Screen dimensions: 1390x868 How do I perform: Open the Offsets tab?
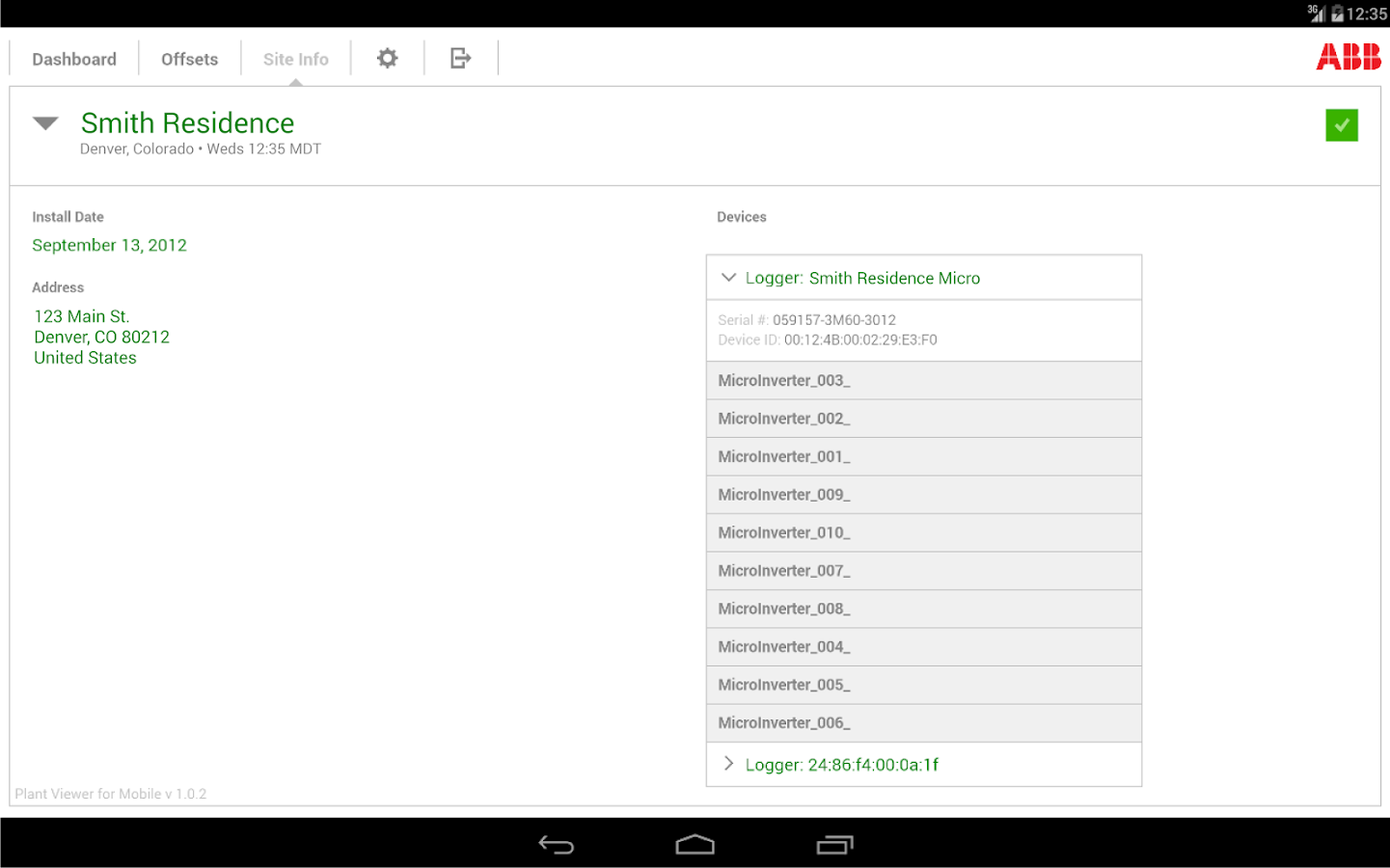(x=189, y=59)
